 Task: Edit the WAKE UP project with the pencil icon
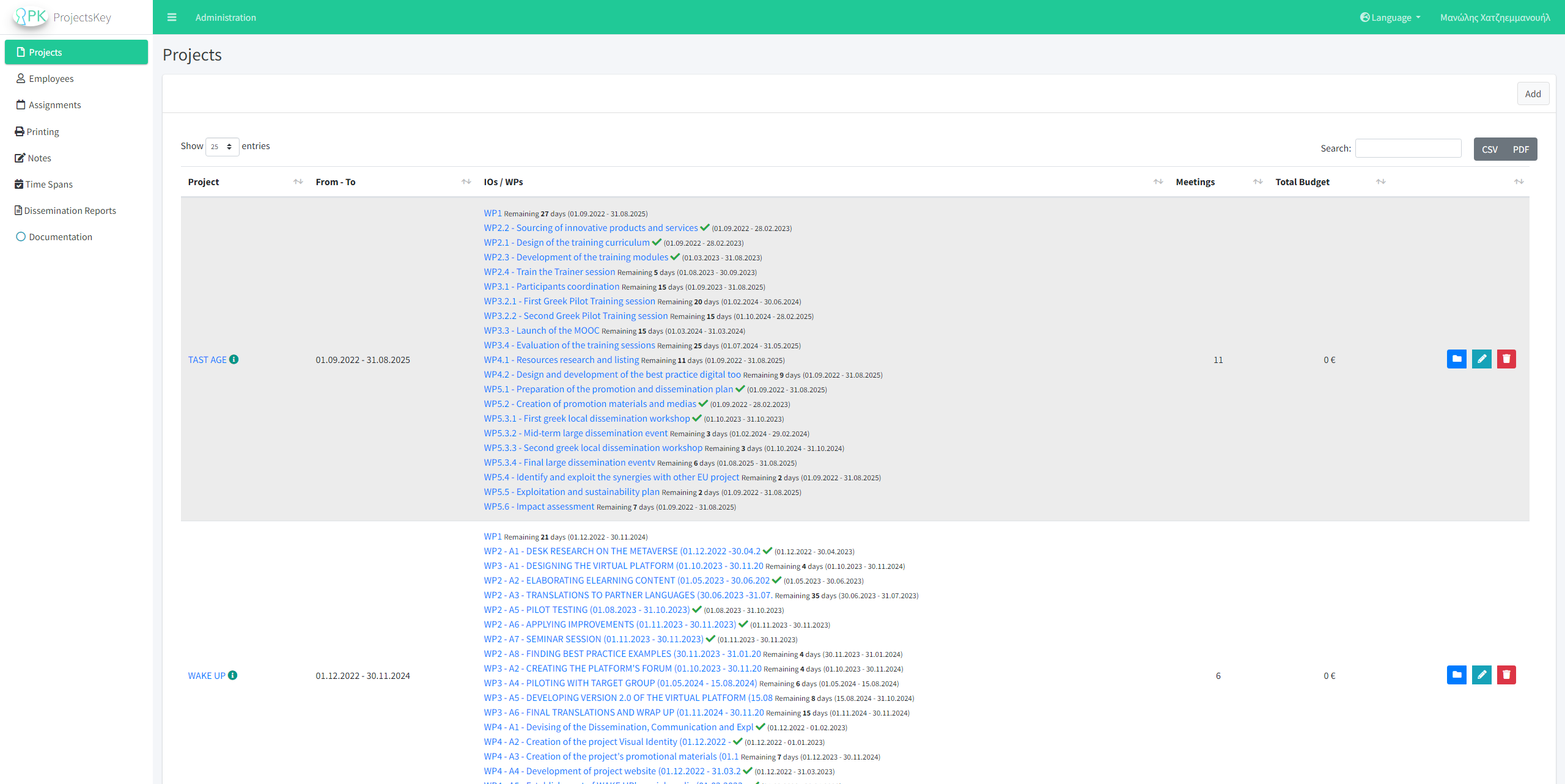click(1481, 675)
